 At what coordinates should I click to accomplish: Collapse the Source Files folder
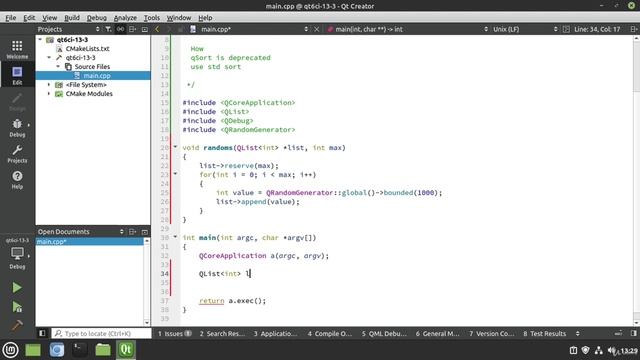(x=58, y=67)
